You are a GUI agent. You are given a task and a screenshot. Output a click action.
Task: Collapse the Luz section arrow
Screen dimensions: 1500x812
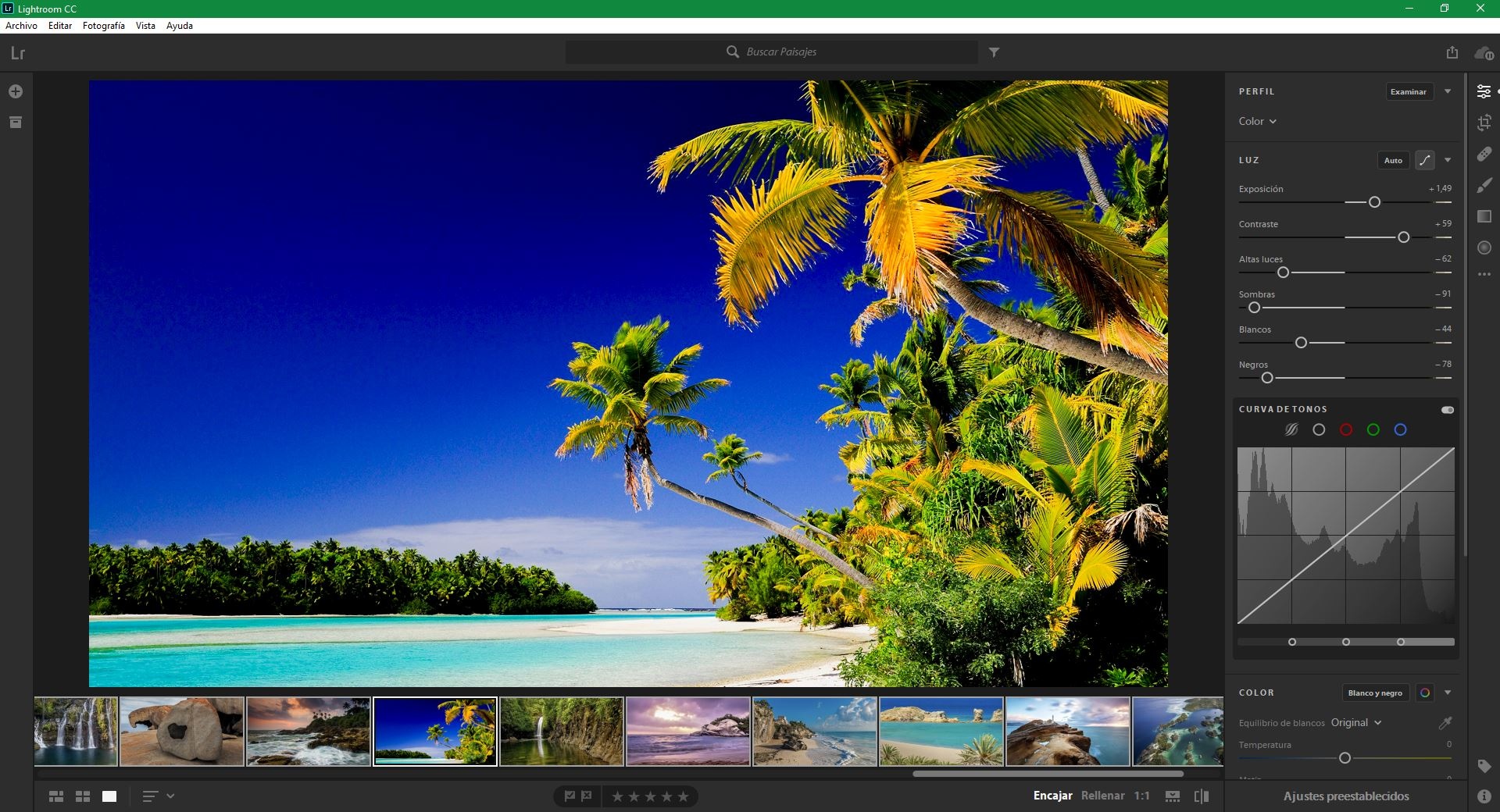pos(1448,160)
